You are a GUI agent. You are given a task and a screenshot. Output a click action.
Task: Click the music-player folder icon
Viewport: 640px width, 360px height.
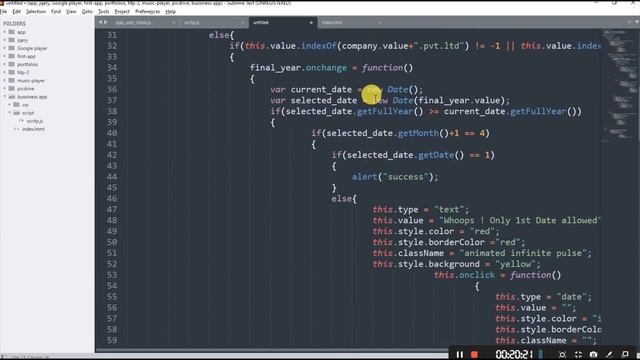coord(11,80)
